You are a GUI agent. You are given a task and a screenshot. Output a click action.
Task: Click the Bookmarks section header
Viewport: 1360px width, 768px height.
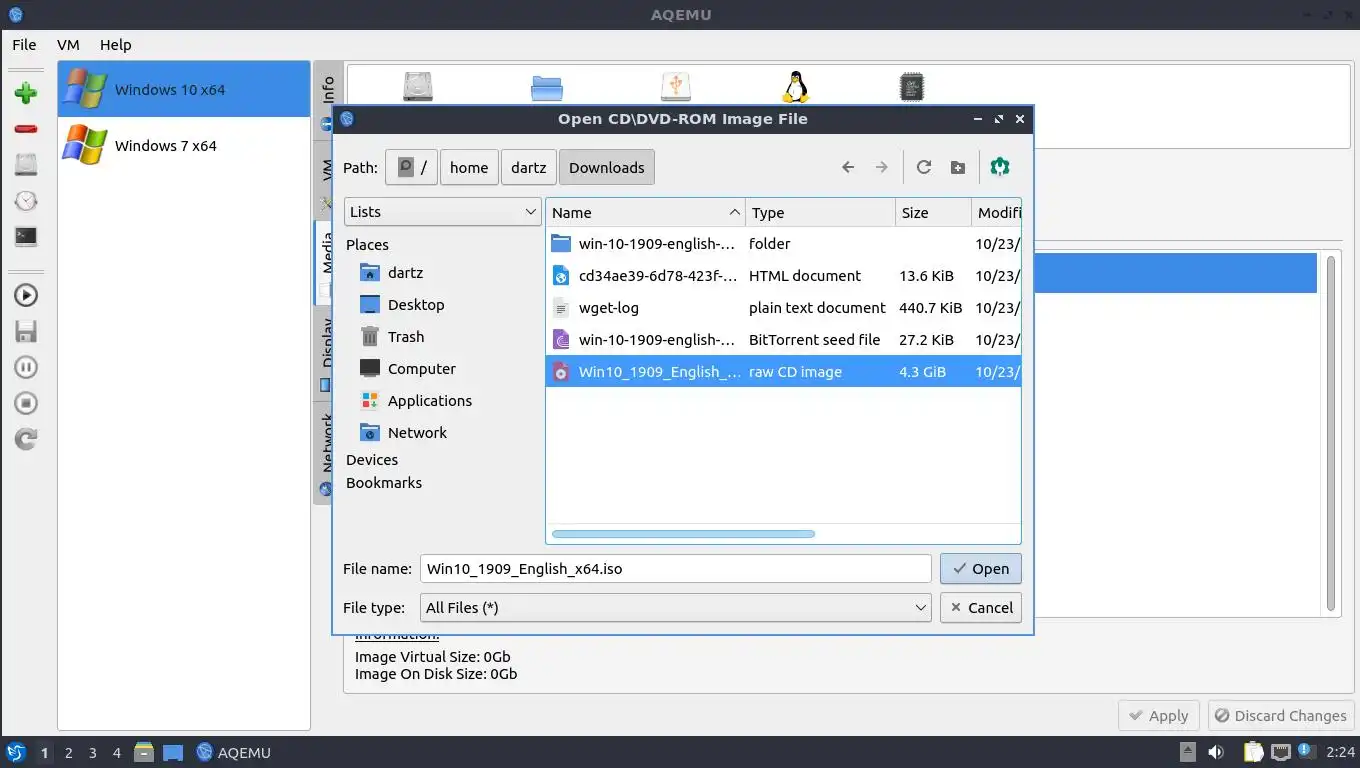click(384, 482)
